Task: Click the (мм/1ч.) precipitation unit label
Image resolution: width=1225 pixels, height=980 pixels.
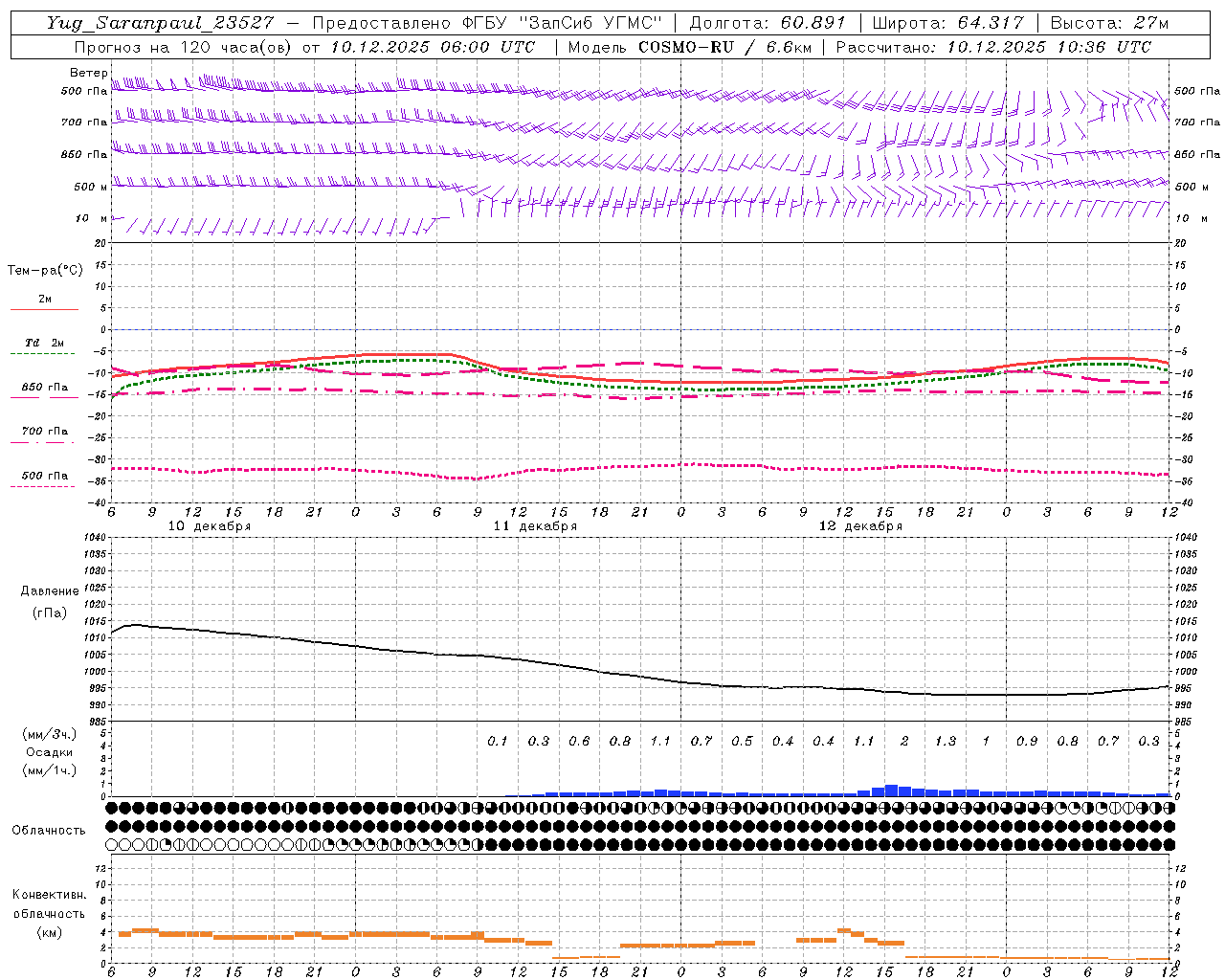Action: 50,770
